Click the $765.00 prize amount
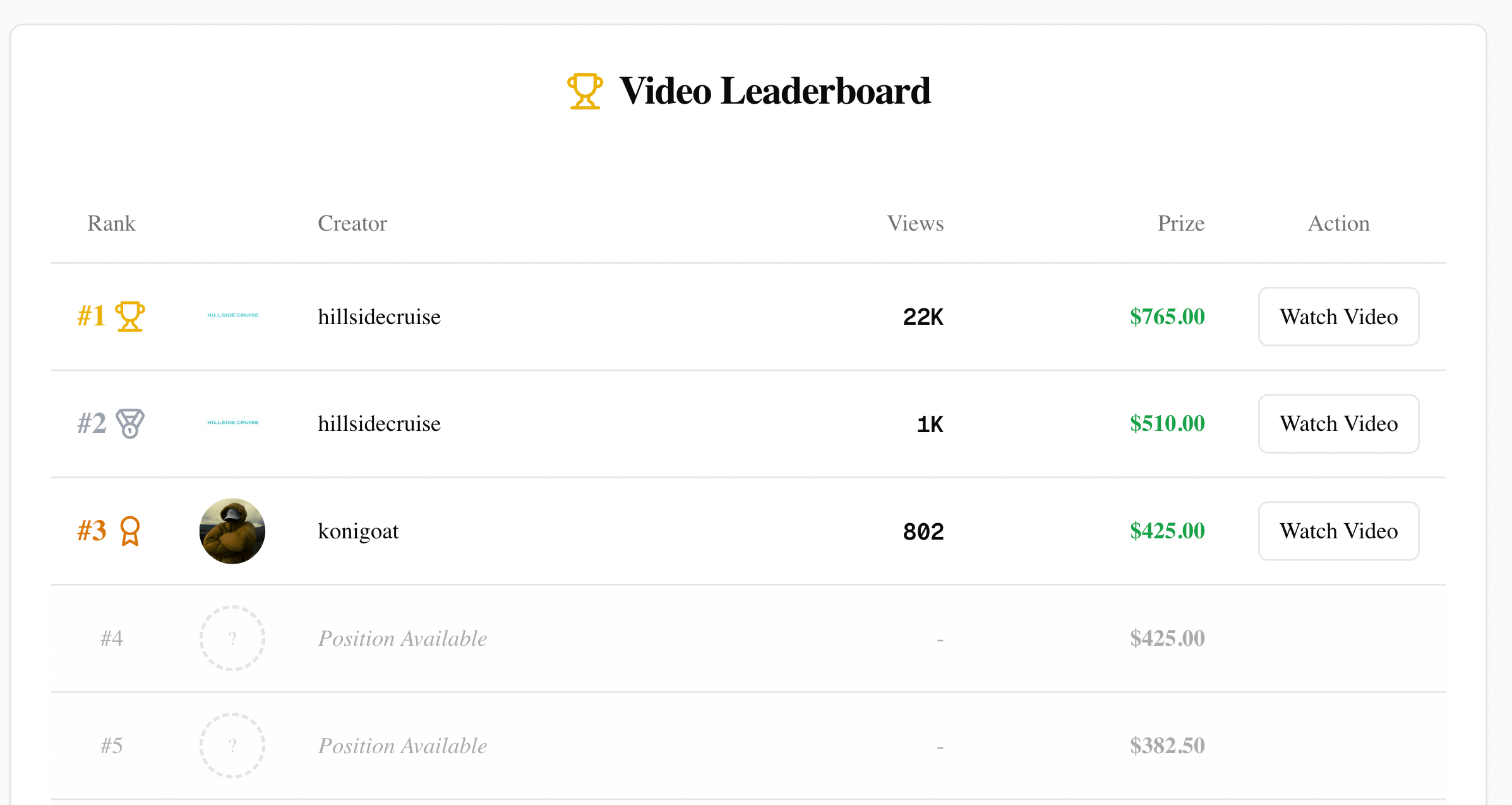The image size is (1512, 805). click(1167, 317)
